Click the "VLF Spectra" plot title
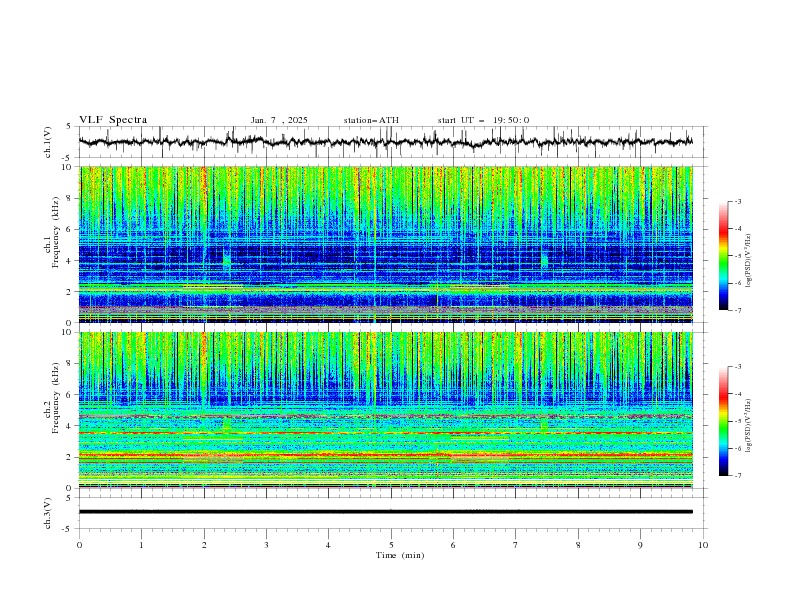The width and height of the screenshot is (792, 612). click(113, 120)
